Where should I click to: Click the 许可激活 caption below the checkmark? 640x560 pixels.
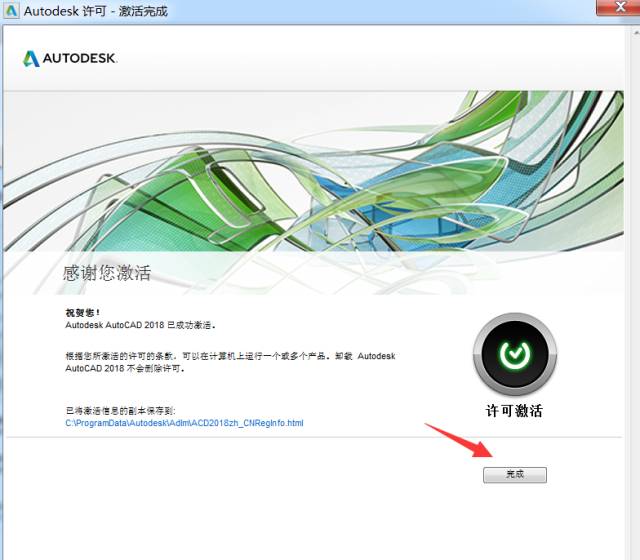click(x=514, y=411)
